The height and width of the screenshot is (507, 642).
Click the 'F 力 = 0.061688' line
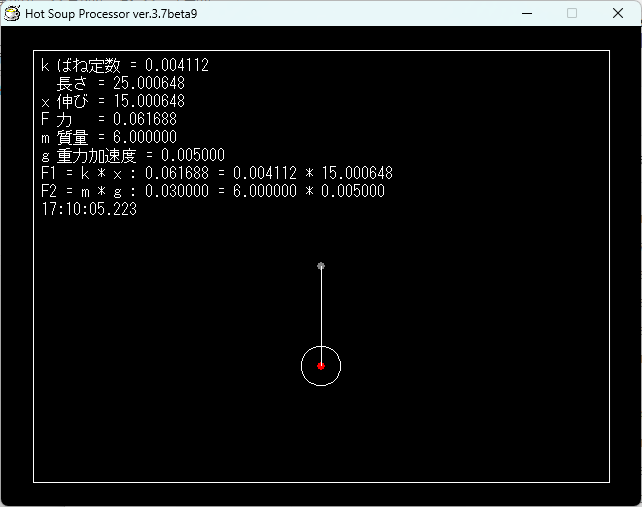pyautogui.click(x=109, y=119)
